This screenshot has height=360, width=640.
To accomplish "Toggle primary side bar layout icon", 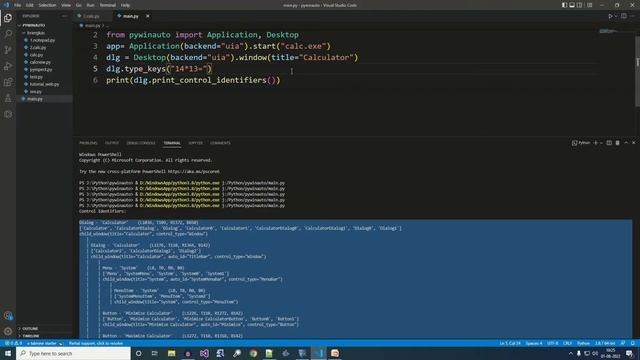I will [564, 5].
